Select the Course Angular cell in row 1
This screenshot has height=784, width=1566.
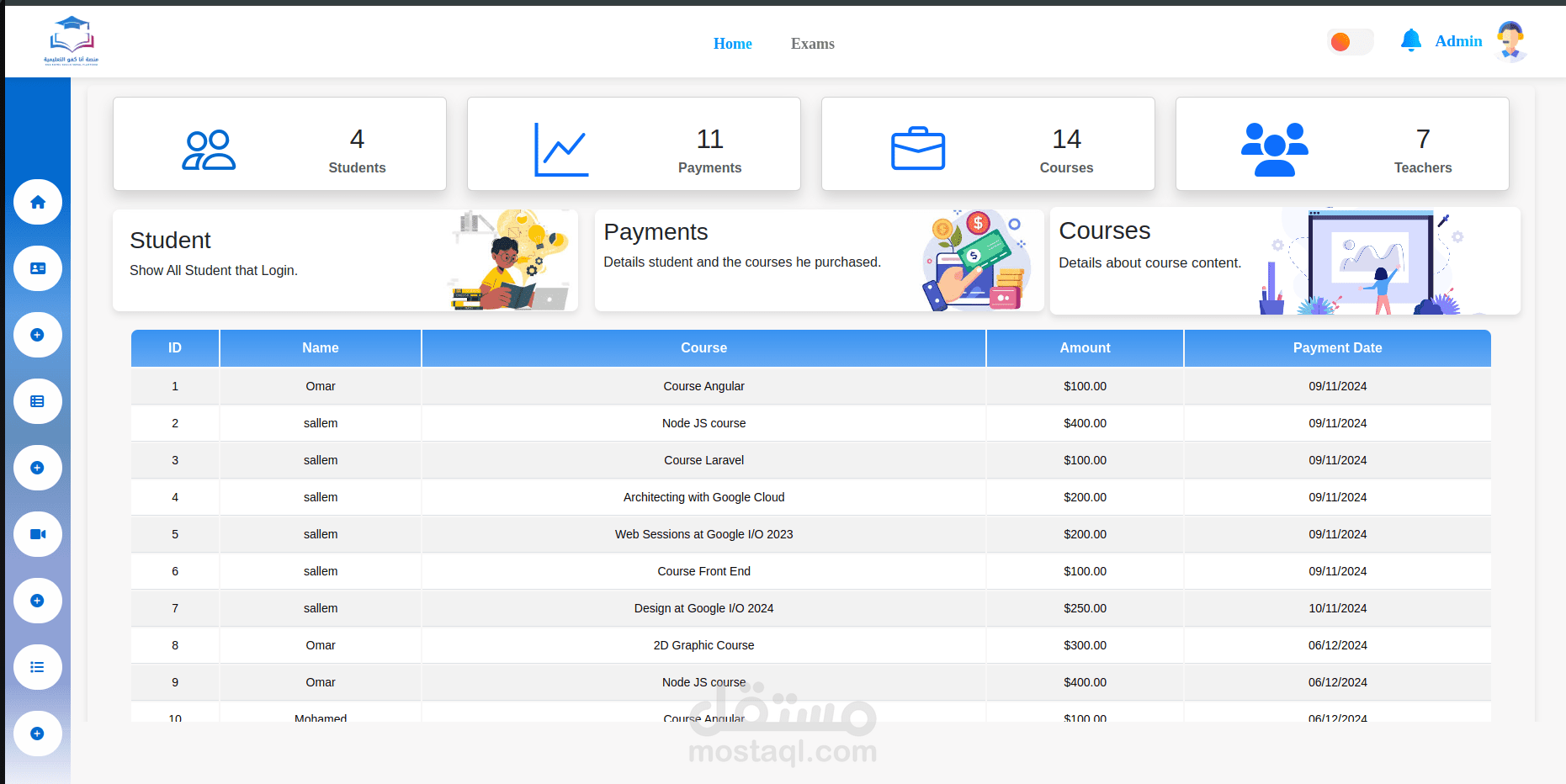point(703,386)
